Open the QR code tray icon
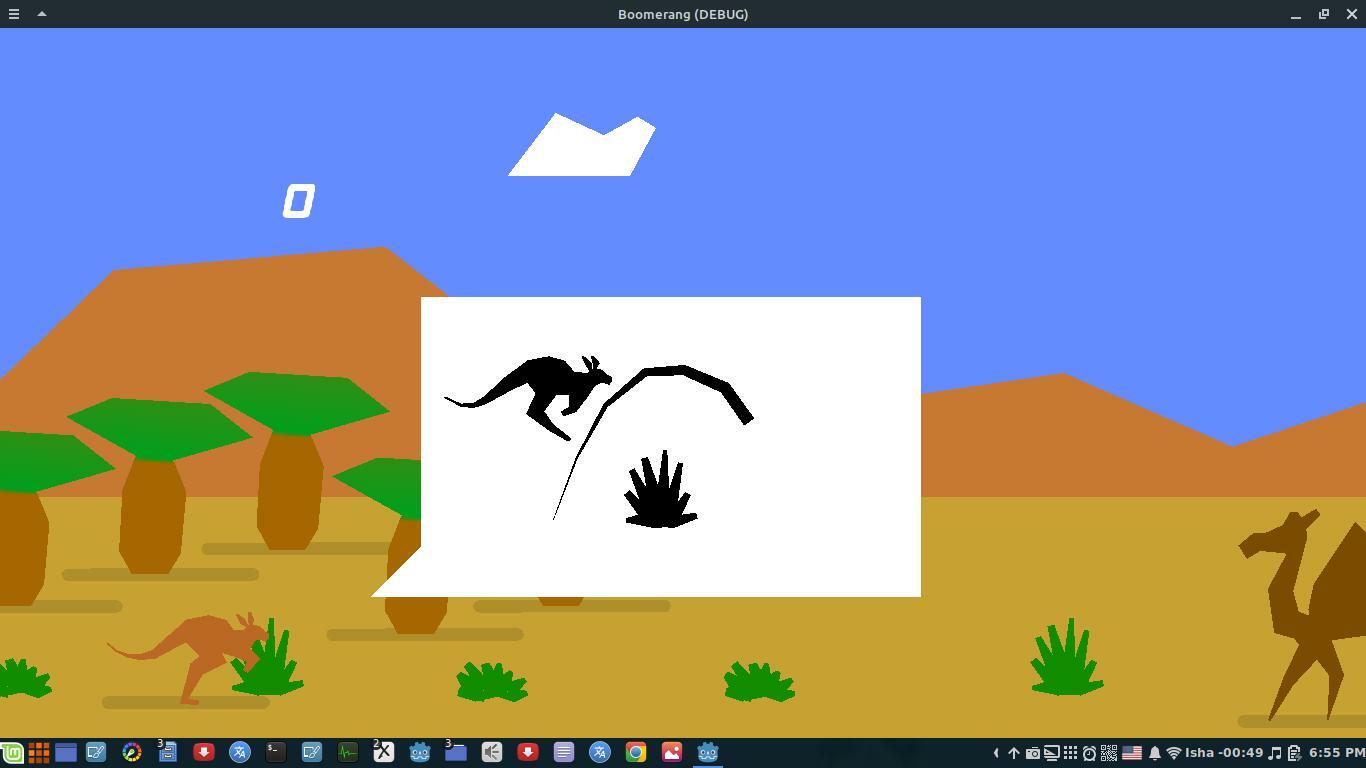Image resolution: width=1366 pixels, height=768 pixels. click(x=1109, y=753)
